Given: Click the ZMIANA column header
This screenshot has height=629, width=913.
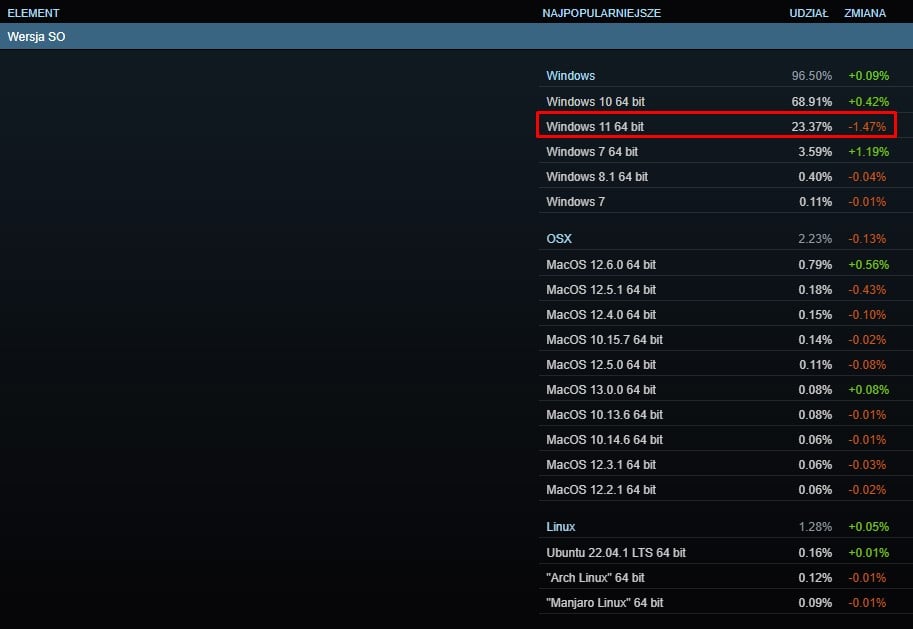Looking at the screenshot, I should click(864, 13).
